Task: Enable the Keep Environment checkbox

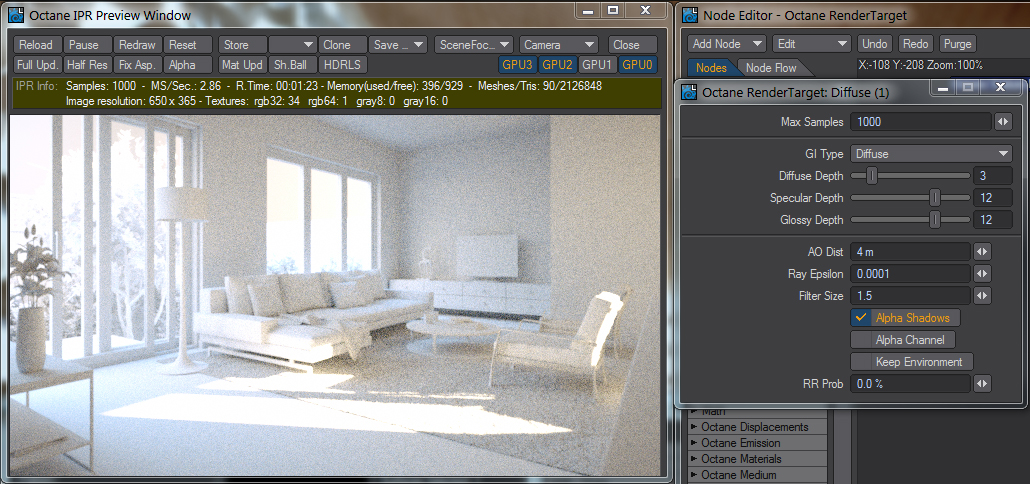Action: click(x=912, y=362)
